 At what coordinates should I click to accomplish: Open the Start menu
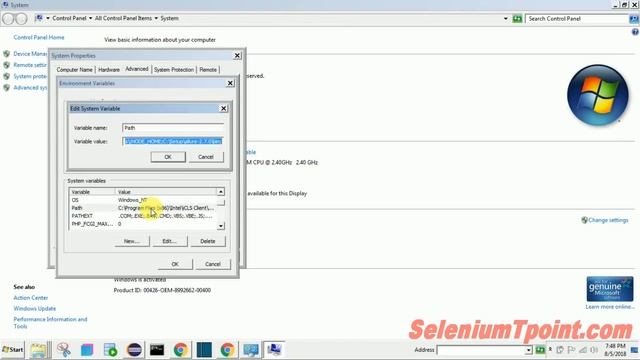tap(13, 350)
